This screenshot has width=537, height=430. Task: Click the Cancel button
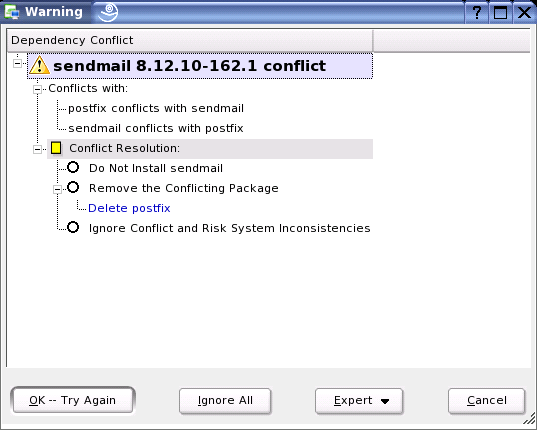click(x=486, y=401)
